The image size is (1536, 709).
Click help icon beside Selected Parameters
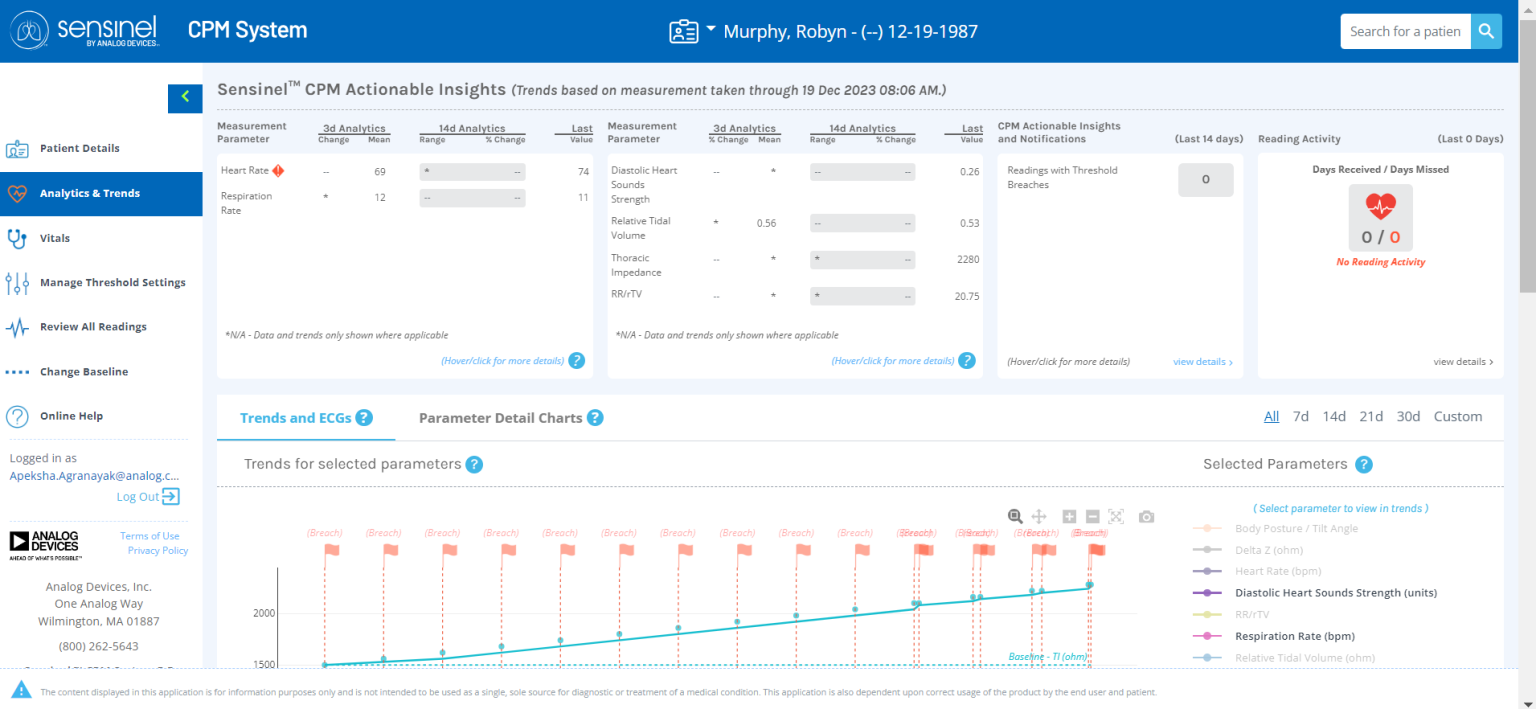1363,464
